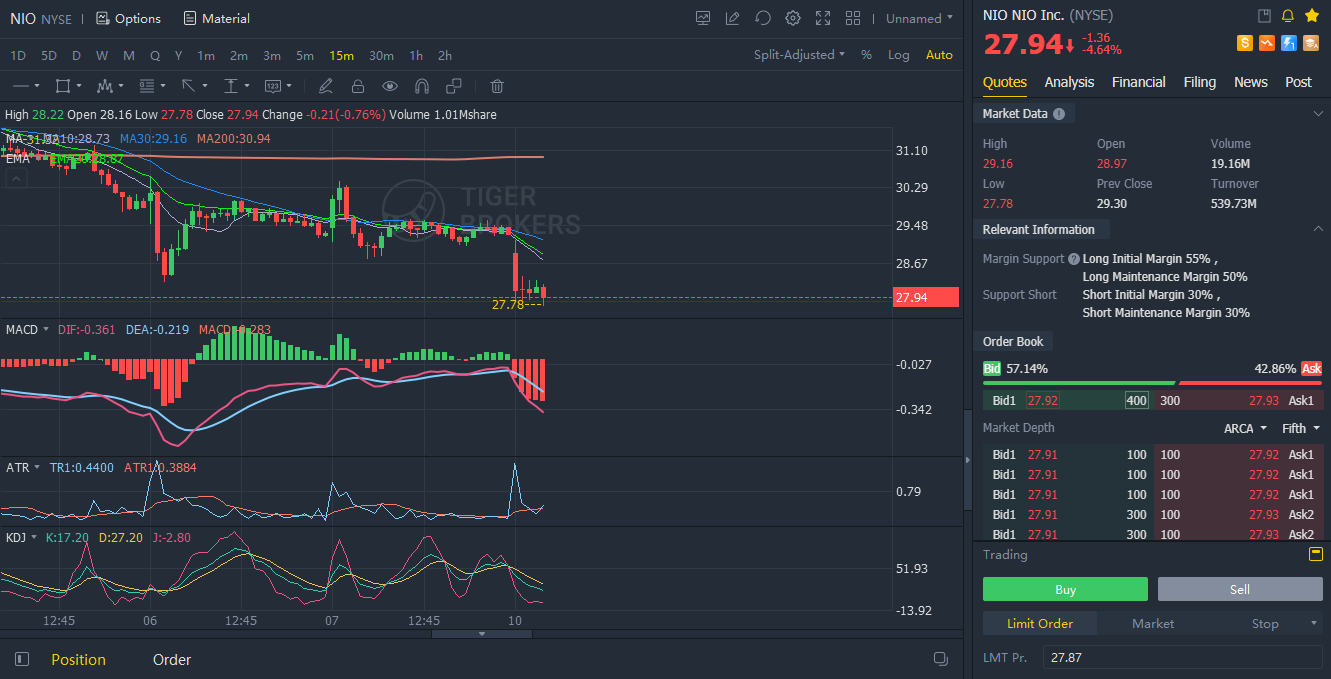Image resolution: width=1331 pixels, height=679 pixels.
Task: Click the Market Data info icon
Action: [1059, 114]
